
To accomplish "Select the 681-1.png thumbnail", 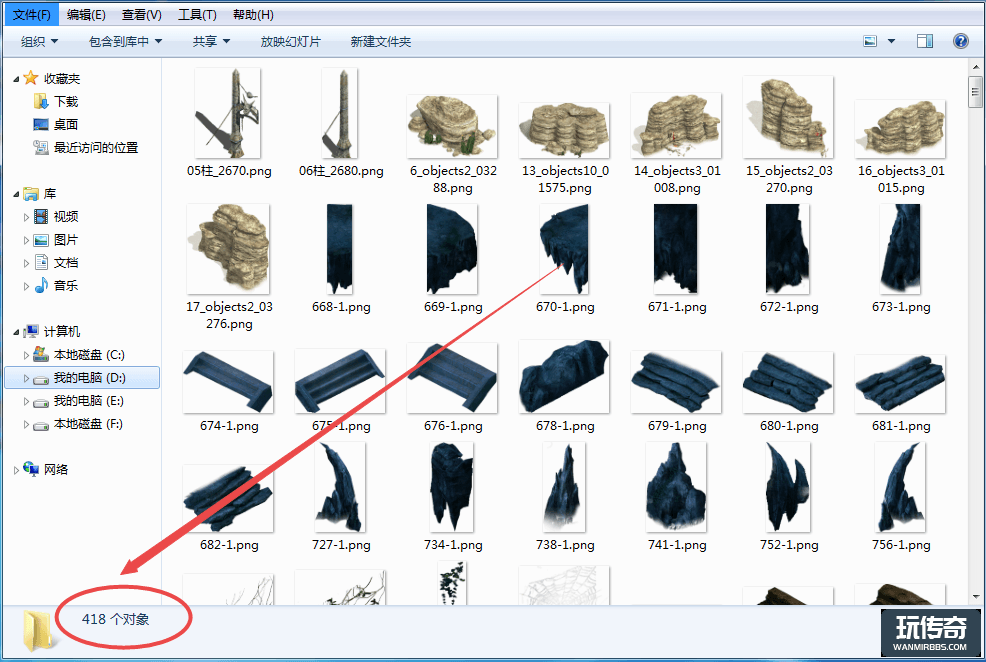I will point(900,383).
